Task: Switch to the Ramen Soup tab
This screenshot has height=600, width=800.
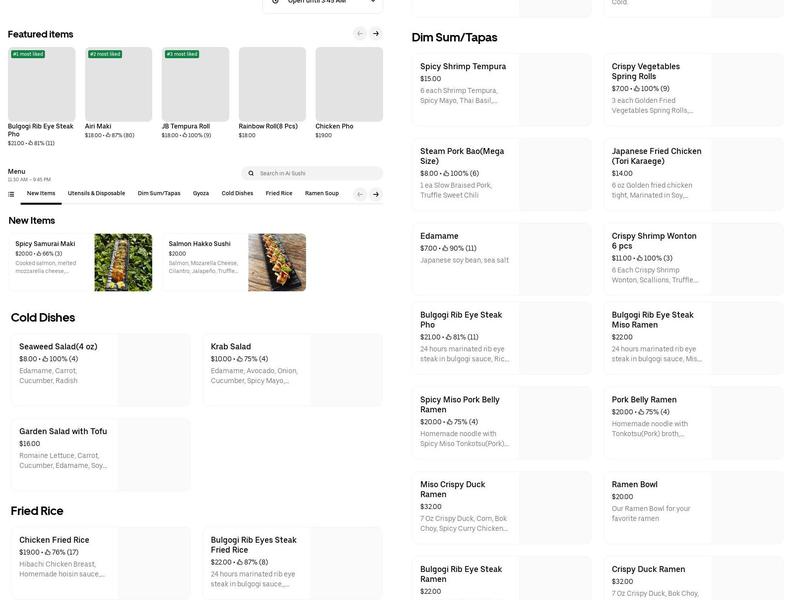Action: point(321,192)
